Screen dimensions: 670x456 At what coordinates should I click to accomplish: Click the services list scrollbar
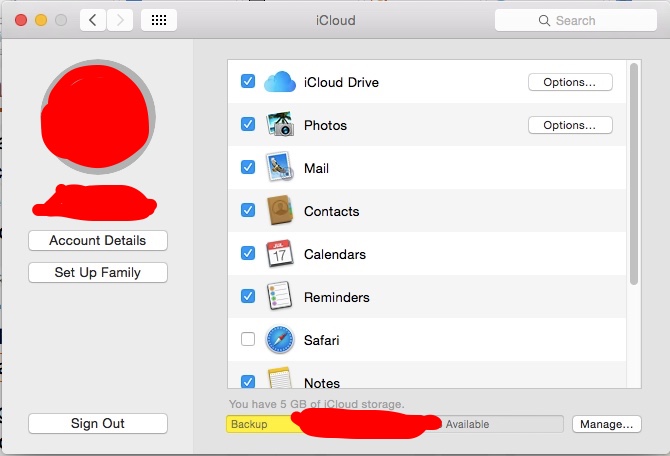coord(634,174)
